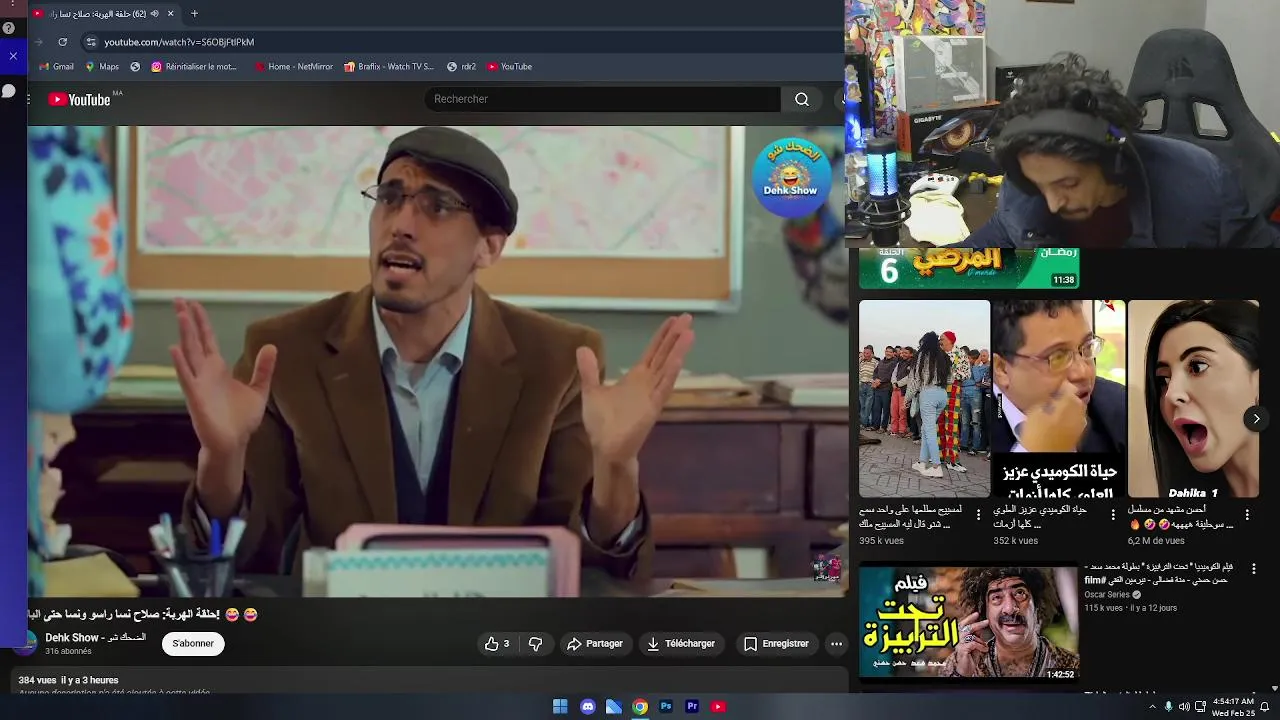Click the chat bubble icon in left sidebar
Image resolution: width=1280 pixels, height=720 pixels.
(x=9, y=91)
